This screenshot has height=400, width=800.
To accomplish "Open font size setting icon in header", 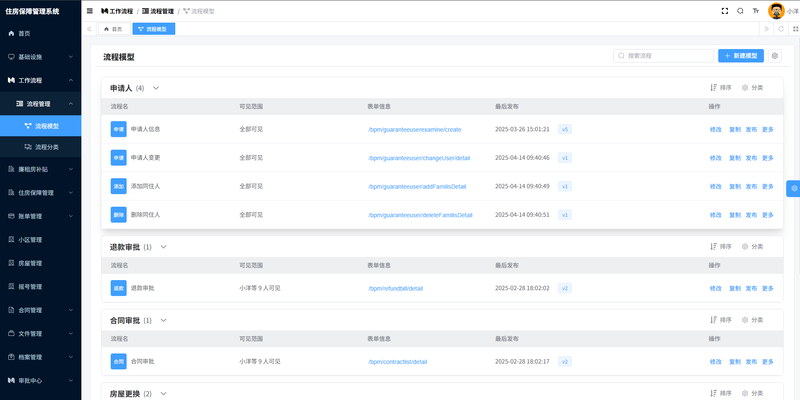I will tap(756, 10).
